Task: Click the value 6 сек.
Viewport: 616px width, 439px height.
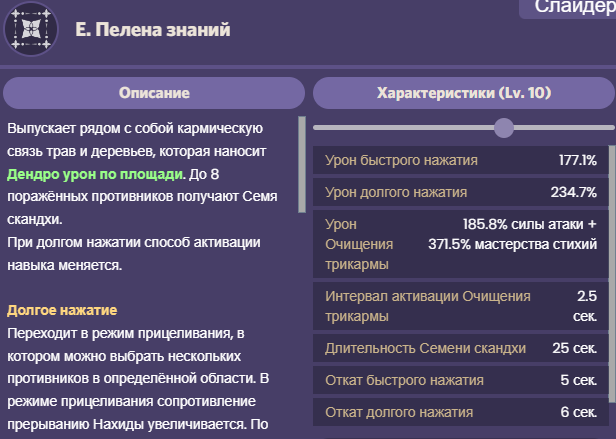Action: coord(579,412)
